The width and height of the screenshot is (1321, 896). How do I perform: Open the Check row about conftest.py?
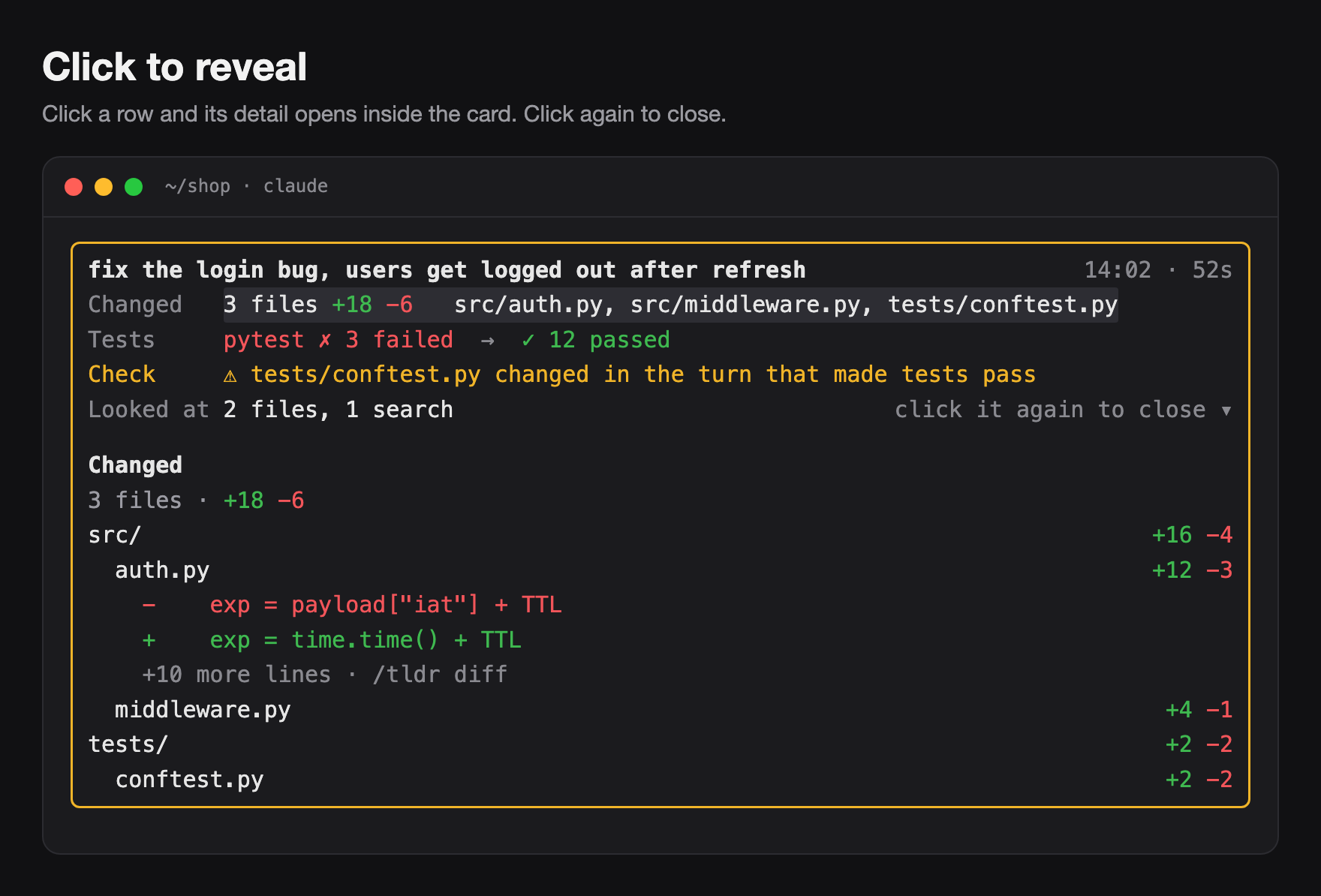(x=660, y=374)
